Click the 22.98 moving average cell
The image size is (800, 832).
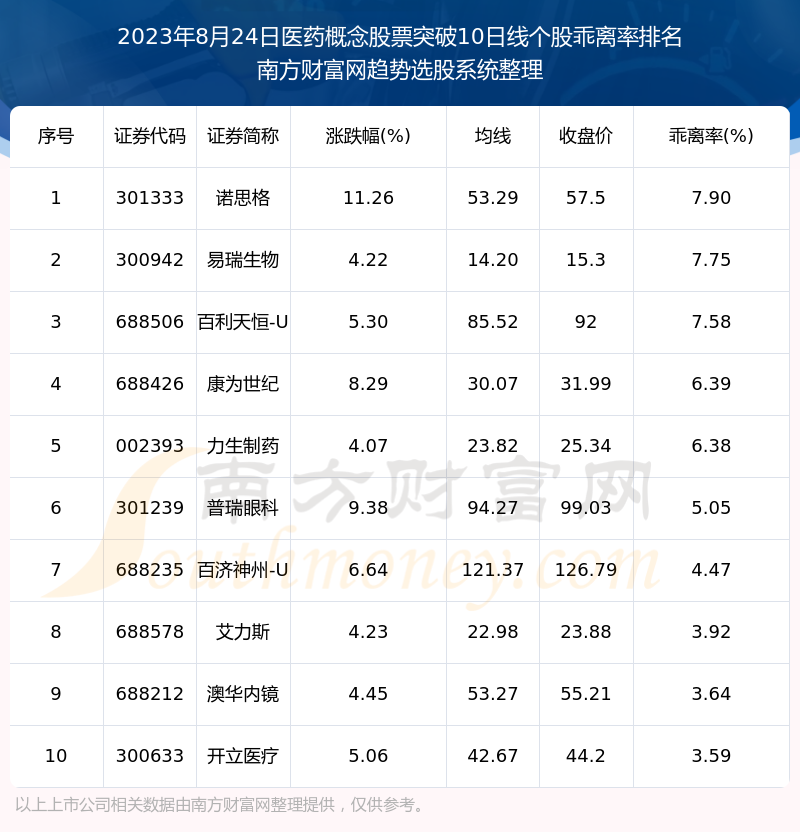tap(493, 632)
